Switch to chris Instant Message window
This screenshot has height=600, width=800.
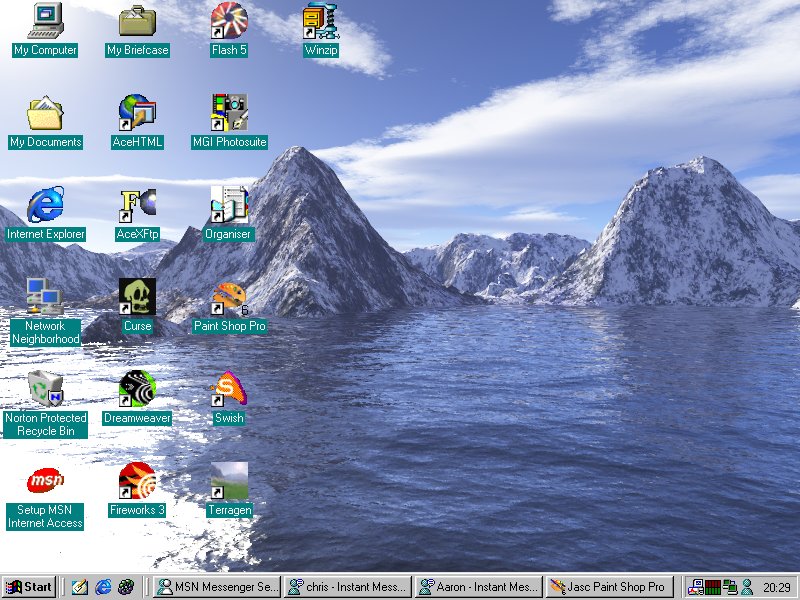(347, 587)
